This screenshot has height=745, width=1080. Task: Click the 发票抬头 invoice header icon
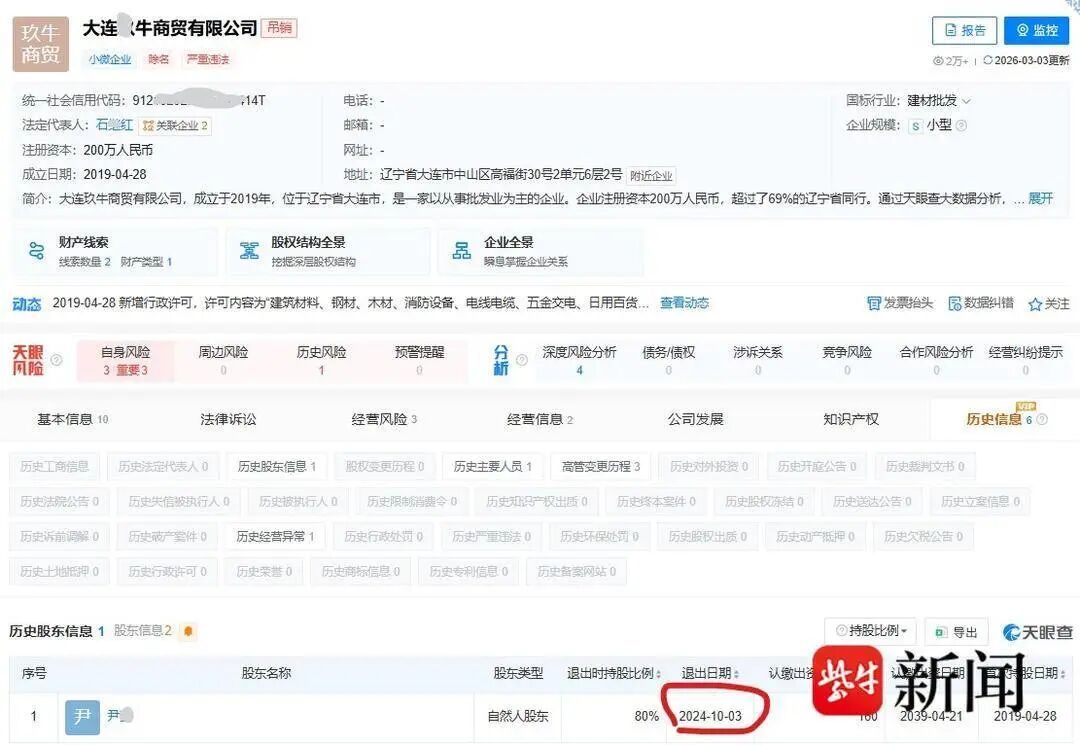point(901,302)
